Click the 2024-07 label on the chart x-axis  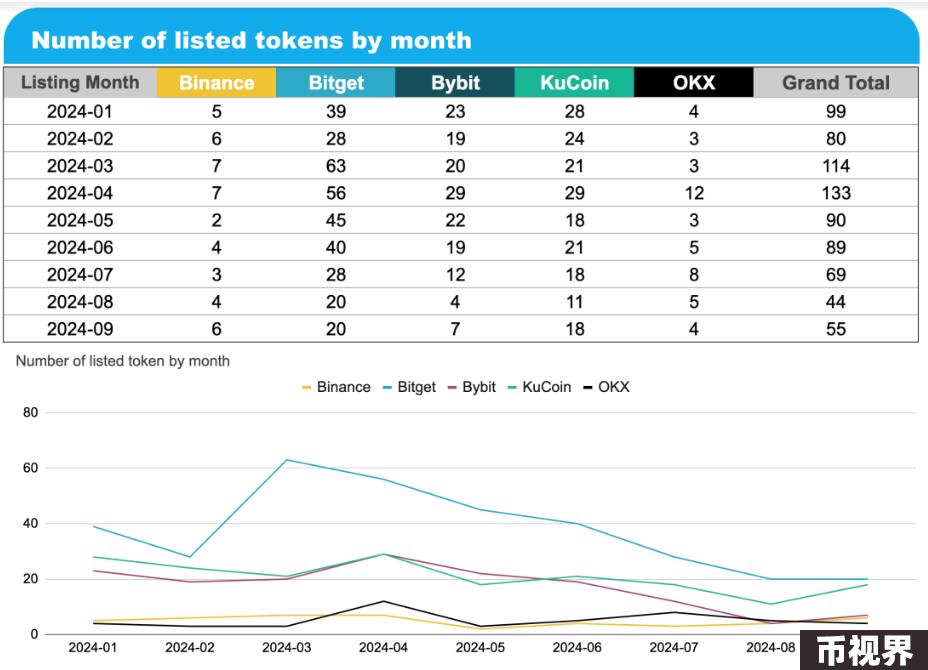(x=674, y=648)
